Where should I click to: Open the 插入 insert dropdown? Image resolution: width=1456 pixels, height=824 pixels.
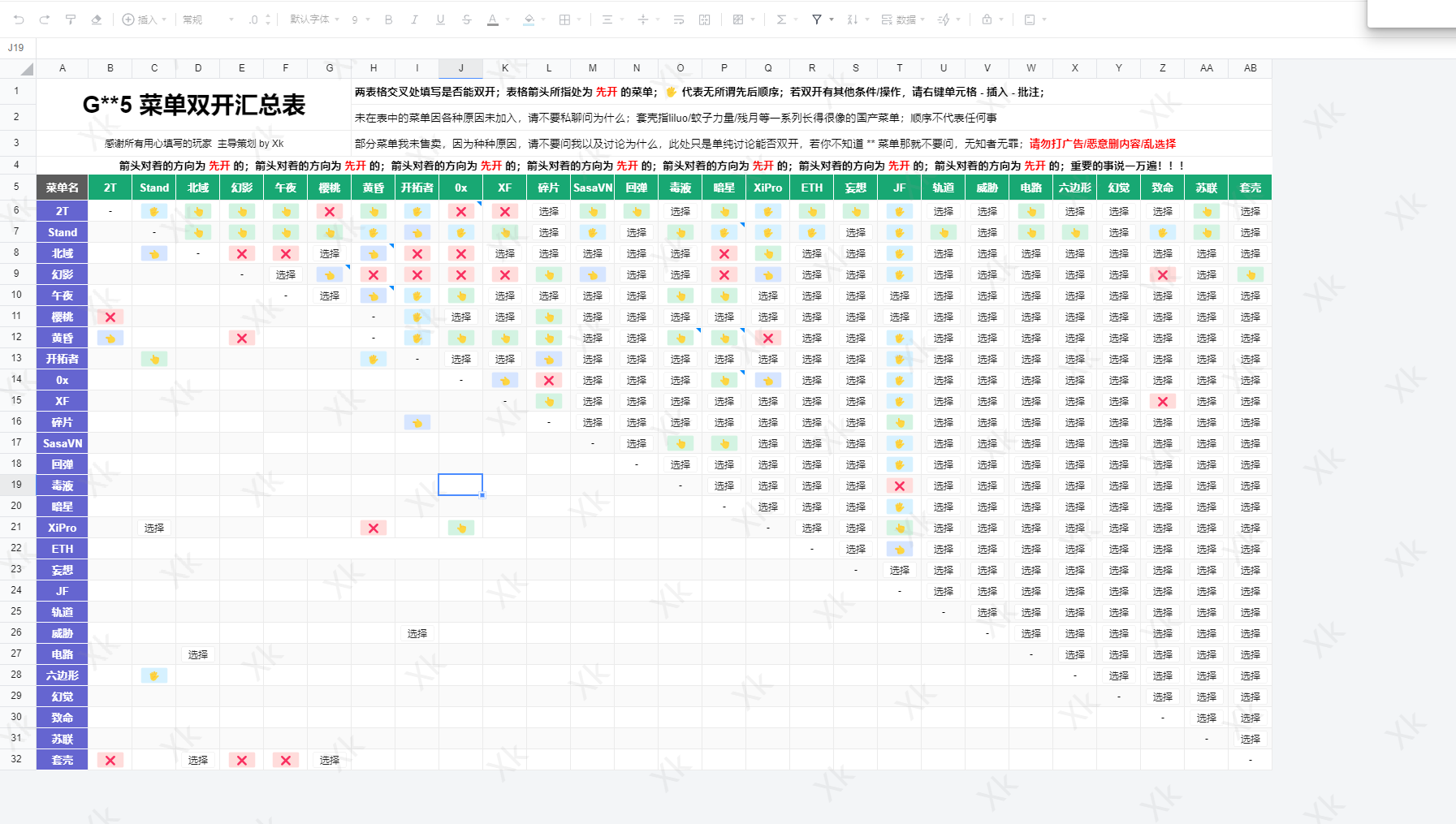point(144,19)
